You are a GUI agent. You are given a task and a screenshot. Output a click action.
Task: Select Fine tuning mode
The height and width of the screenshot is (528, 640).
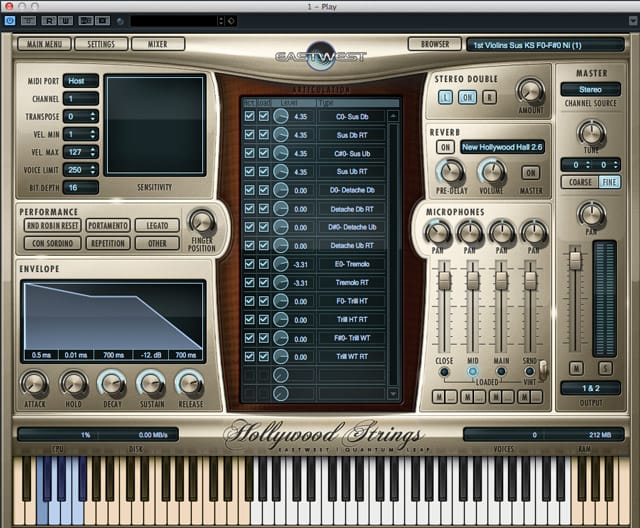[610, 182]
